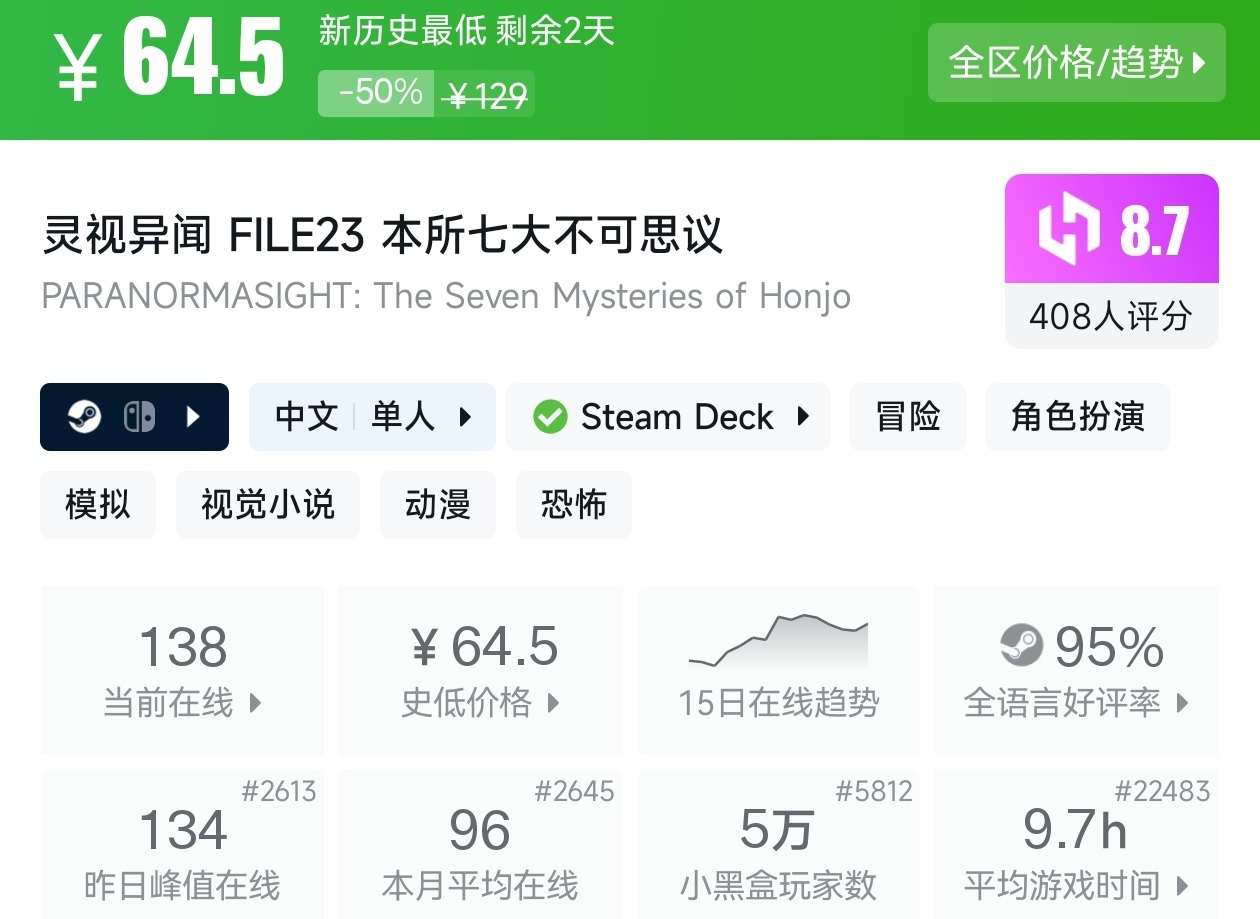This screenshot has width=1260, height=919.
Task: Click the Nintendo Switch platform icon
Action: coord(139,417)
